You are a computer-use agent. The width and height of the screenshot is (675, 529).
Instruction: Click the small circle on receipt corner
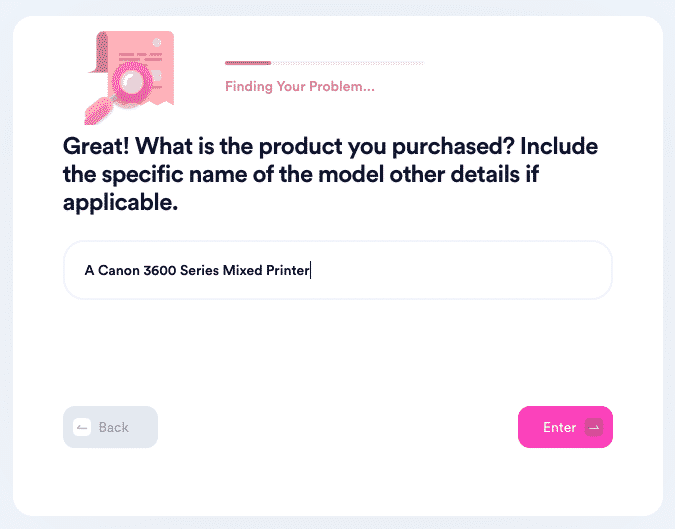tap(157, 42)
